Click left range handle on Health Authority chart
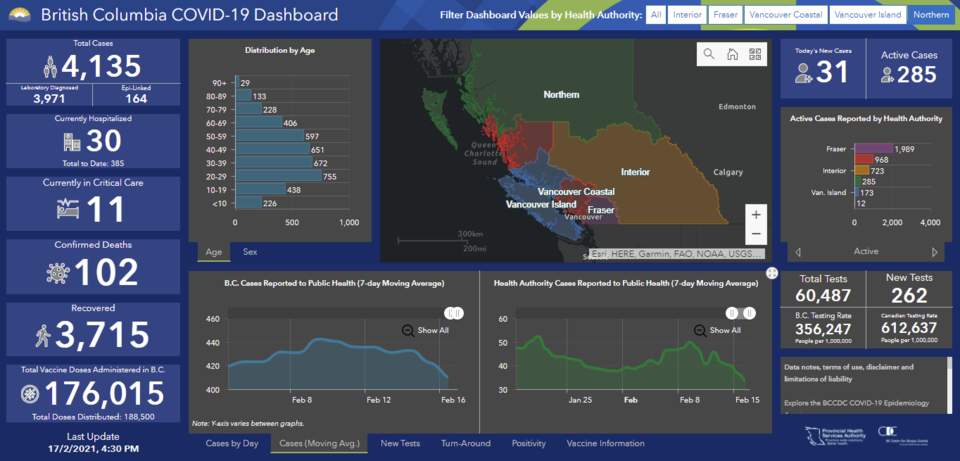 coord(732,313)
